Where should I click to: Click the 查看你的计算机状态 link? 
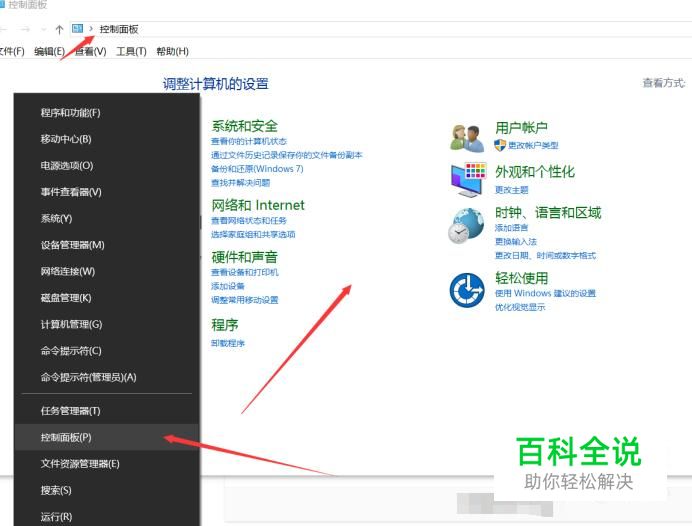tap(249, 141)
